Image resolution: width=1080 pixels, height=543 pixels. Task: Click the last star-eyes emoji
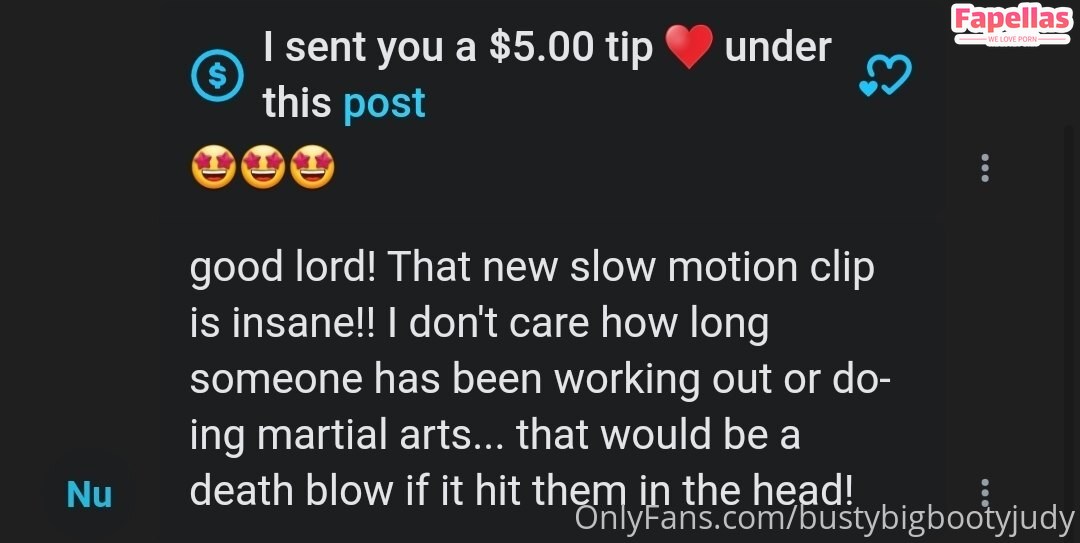(x=312, y=167)
